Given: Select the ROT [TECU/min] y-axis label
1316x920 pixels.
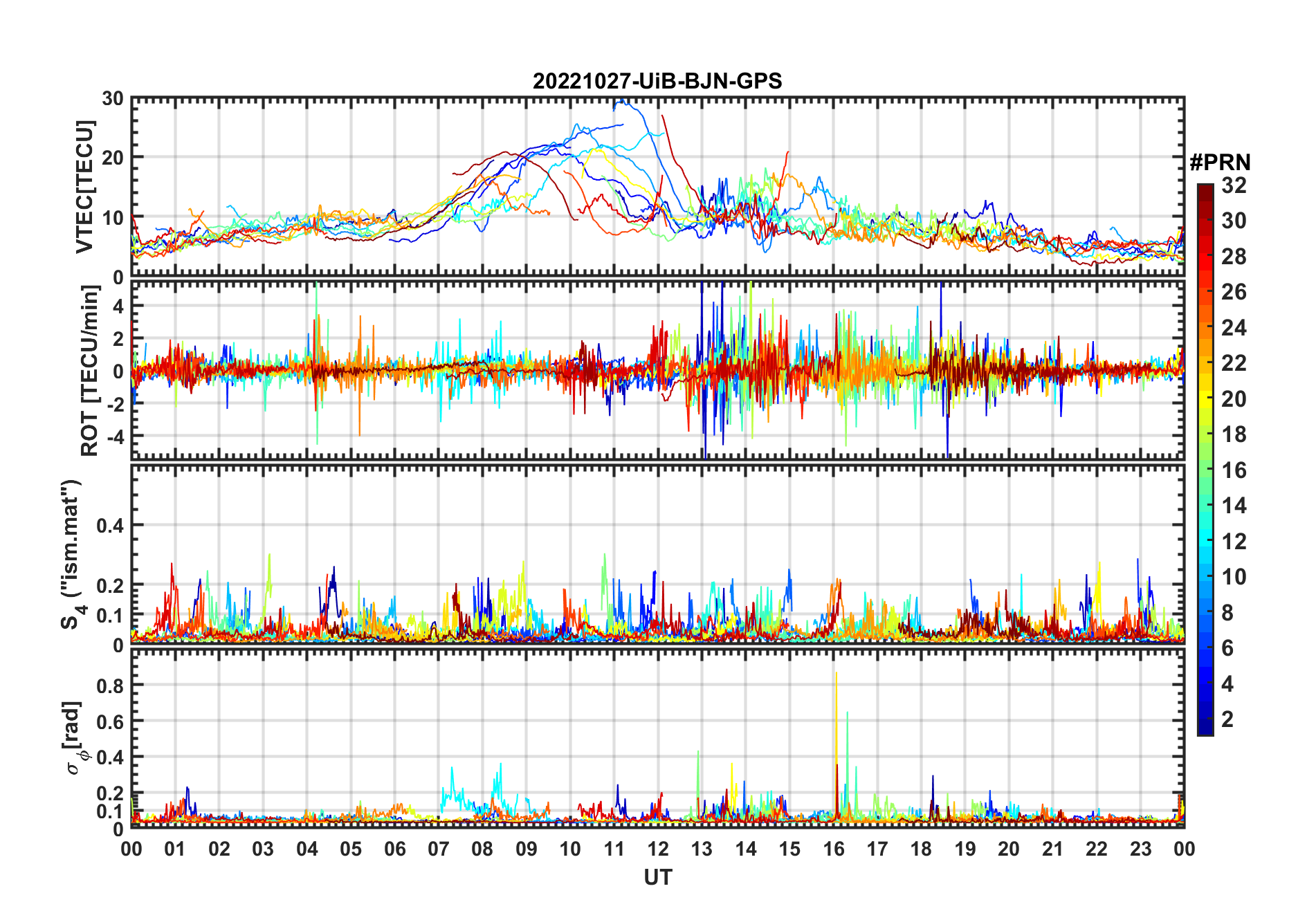Looking at the screenshot, I should pos(89,371).
